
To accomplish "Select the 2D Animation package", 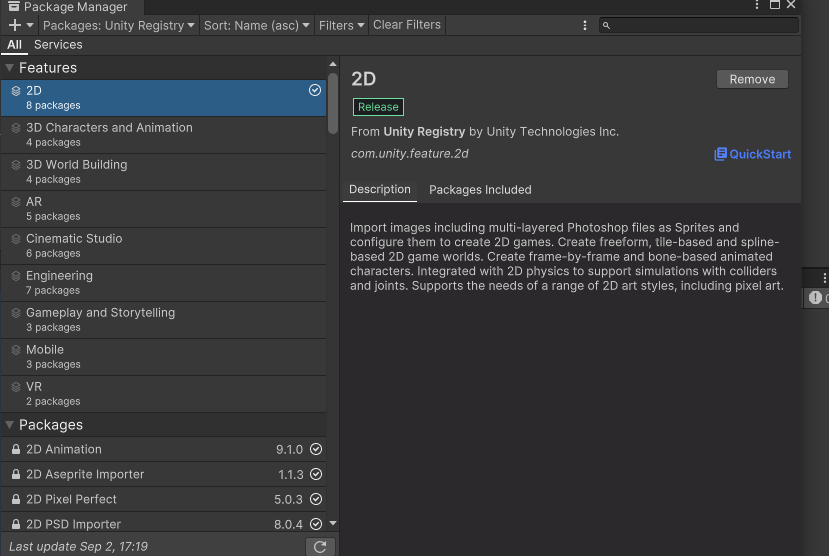I will (x=163, y=449).
